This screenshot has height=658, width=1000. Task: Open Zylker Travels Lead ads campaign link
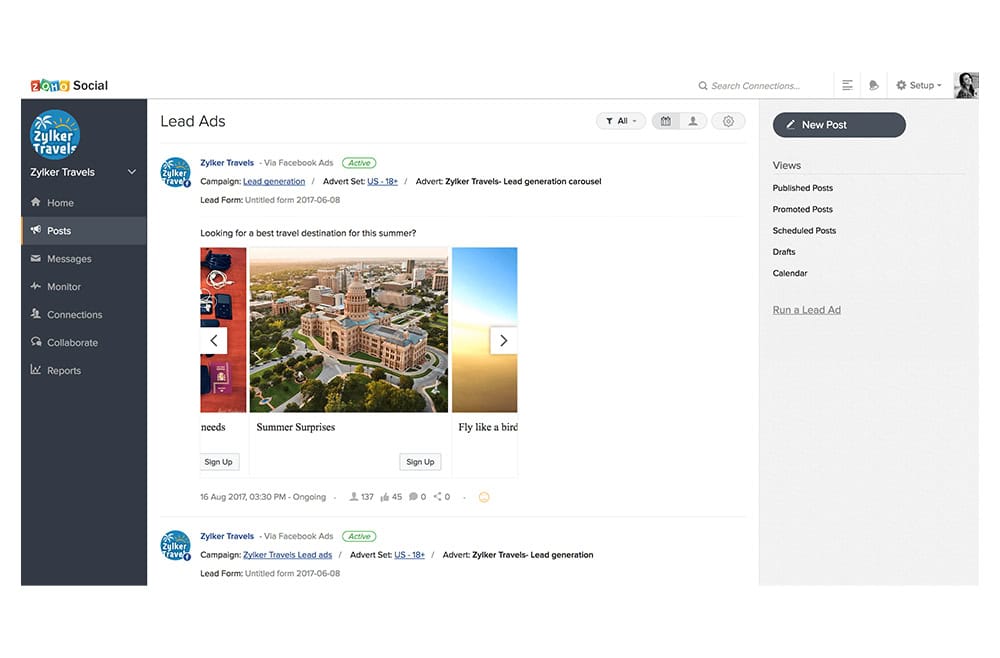[x=287, y=555]
